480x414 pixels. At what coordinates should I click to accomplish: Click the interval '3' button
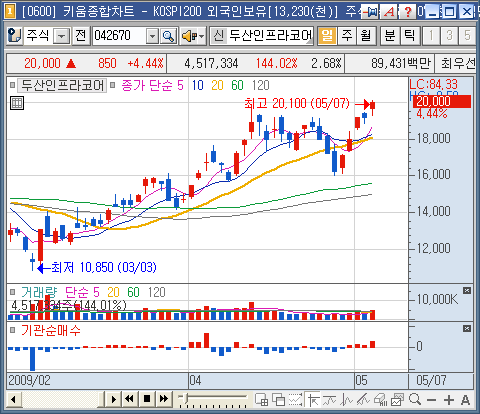click(x=449, y=35)
